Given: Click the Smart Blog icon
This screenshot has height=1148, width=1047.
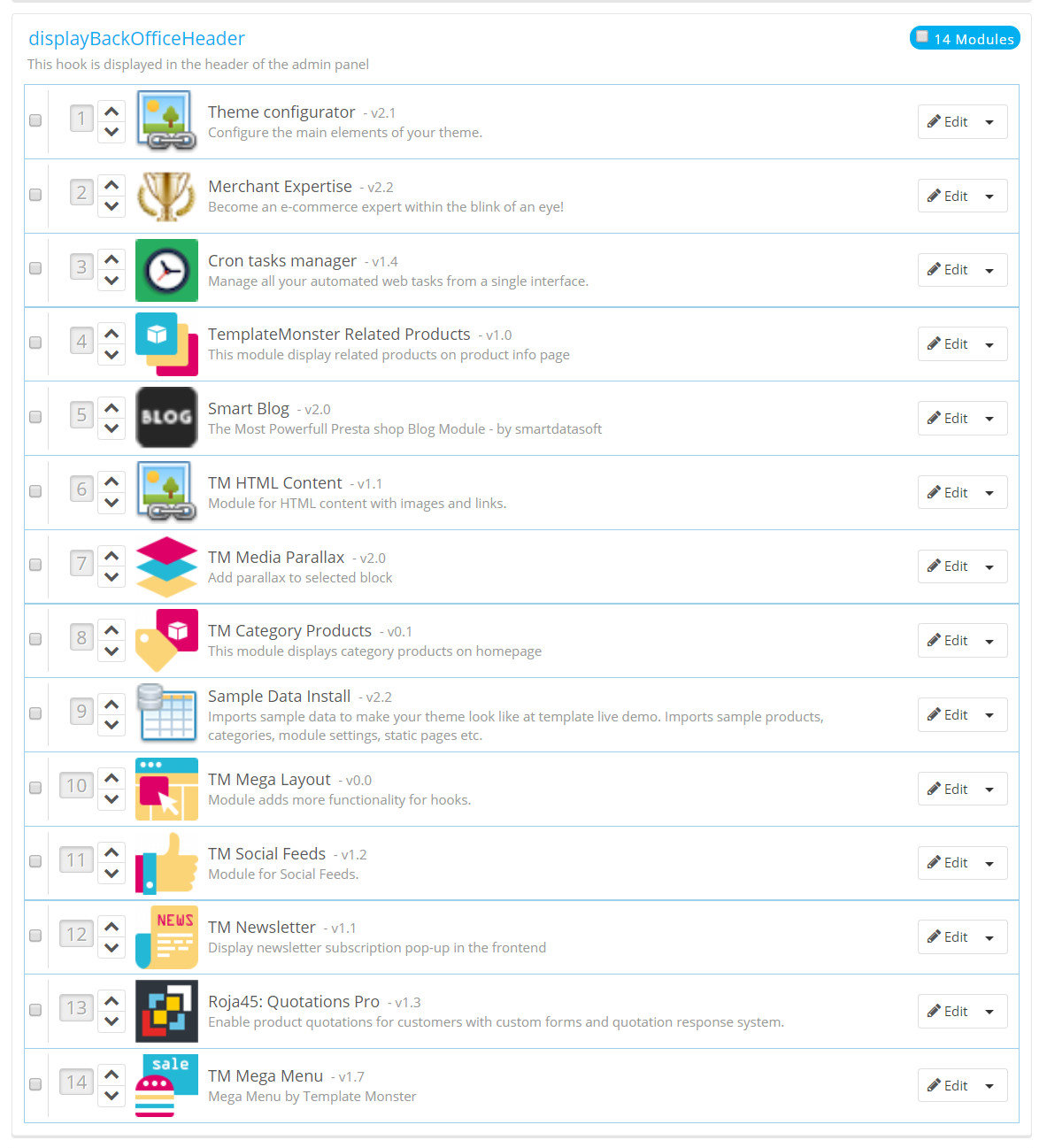Looking at the screenshot, I should 166,417.
